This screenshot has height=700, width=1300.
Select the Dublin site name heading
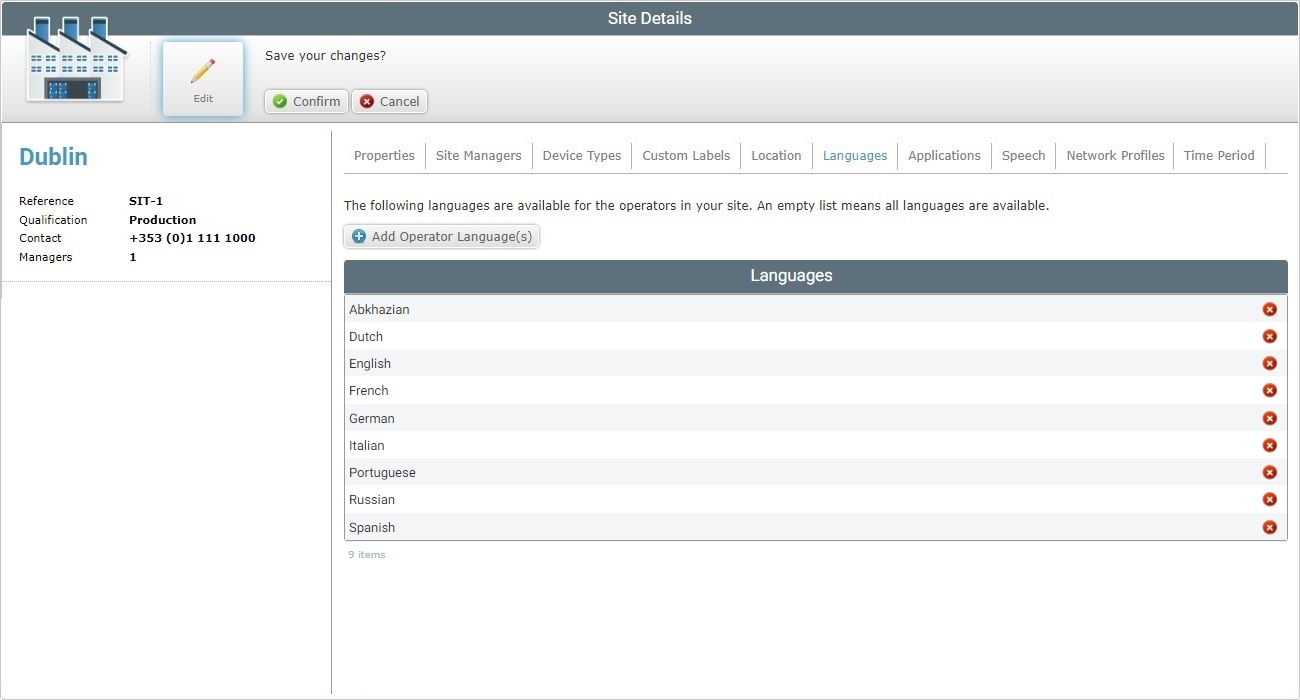coord(53,156)
